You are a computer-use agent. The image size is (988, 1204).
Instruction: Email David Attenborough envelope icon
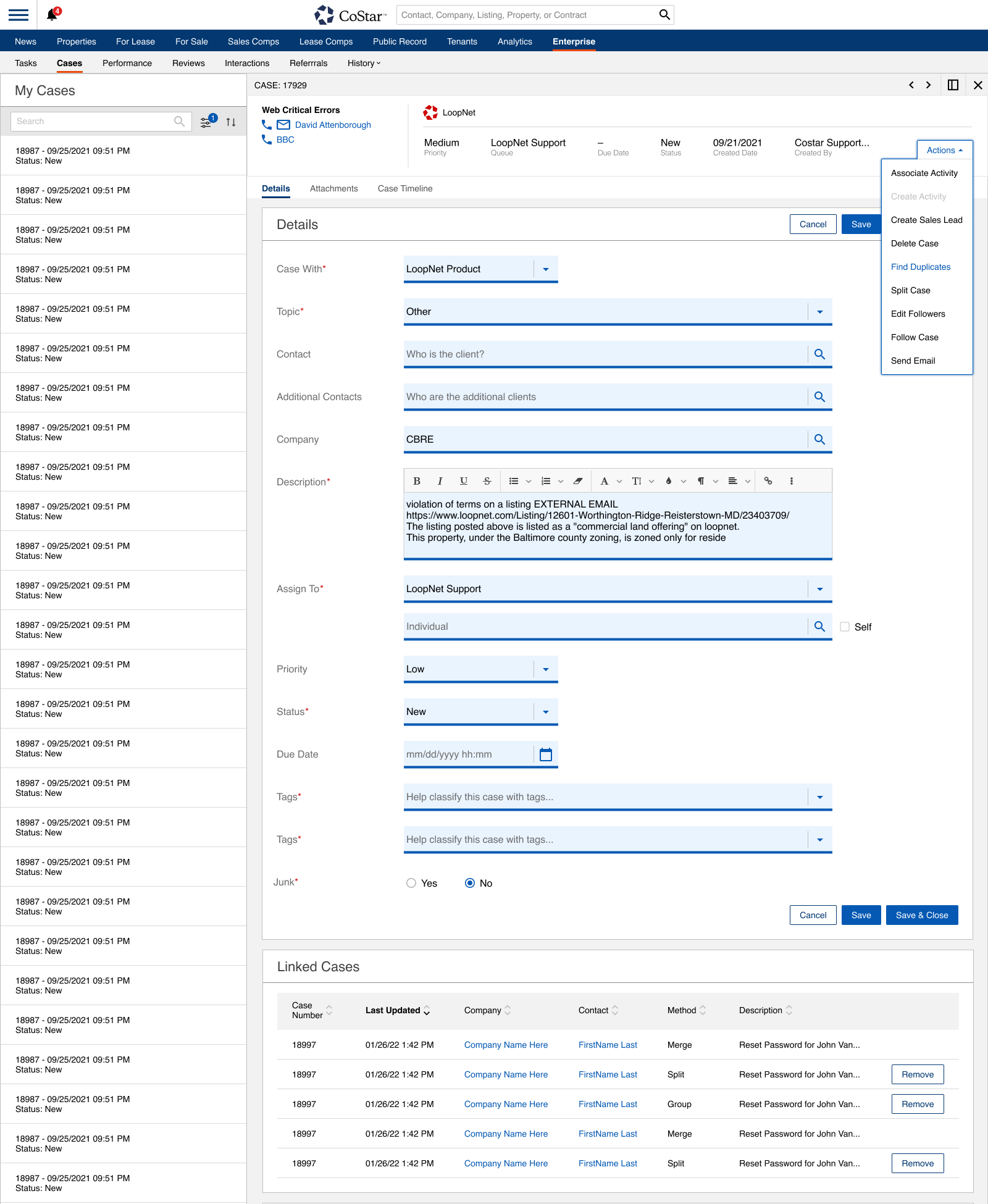[283, 125]
